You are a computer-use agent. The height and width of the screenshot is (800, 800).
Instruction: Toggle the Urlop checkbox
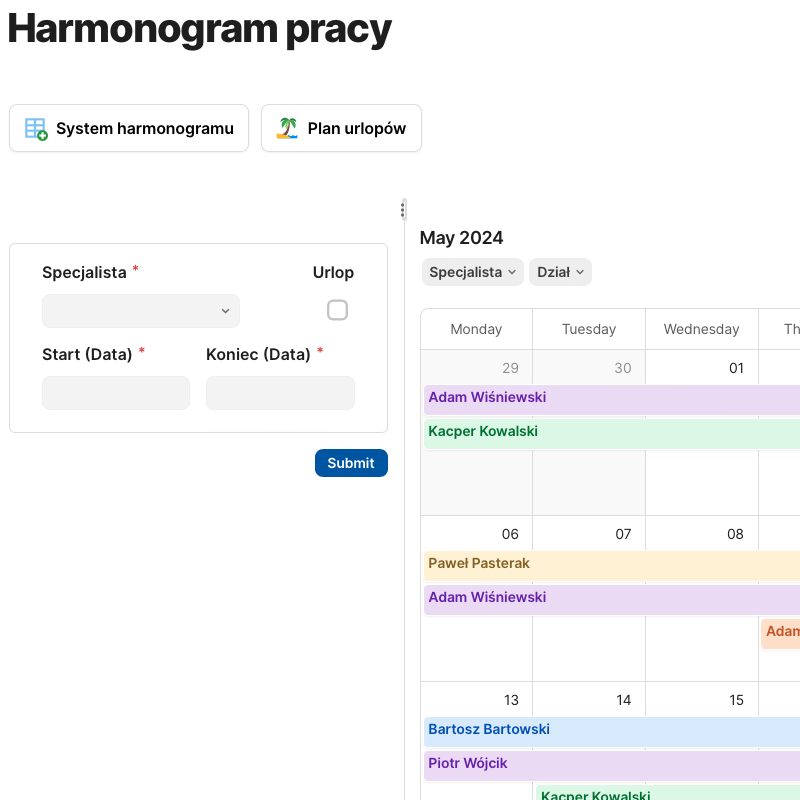pyautogui.click(x=337, y=310)
